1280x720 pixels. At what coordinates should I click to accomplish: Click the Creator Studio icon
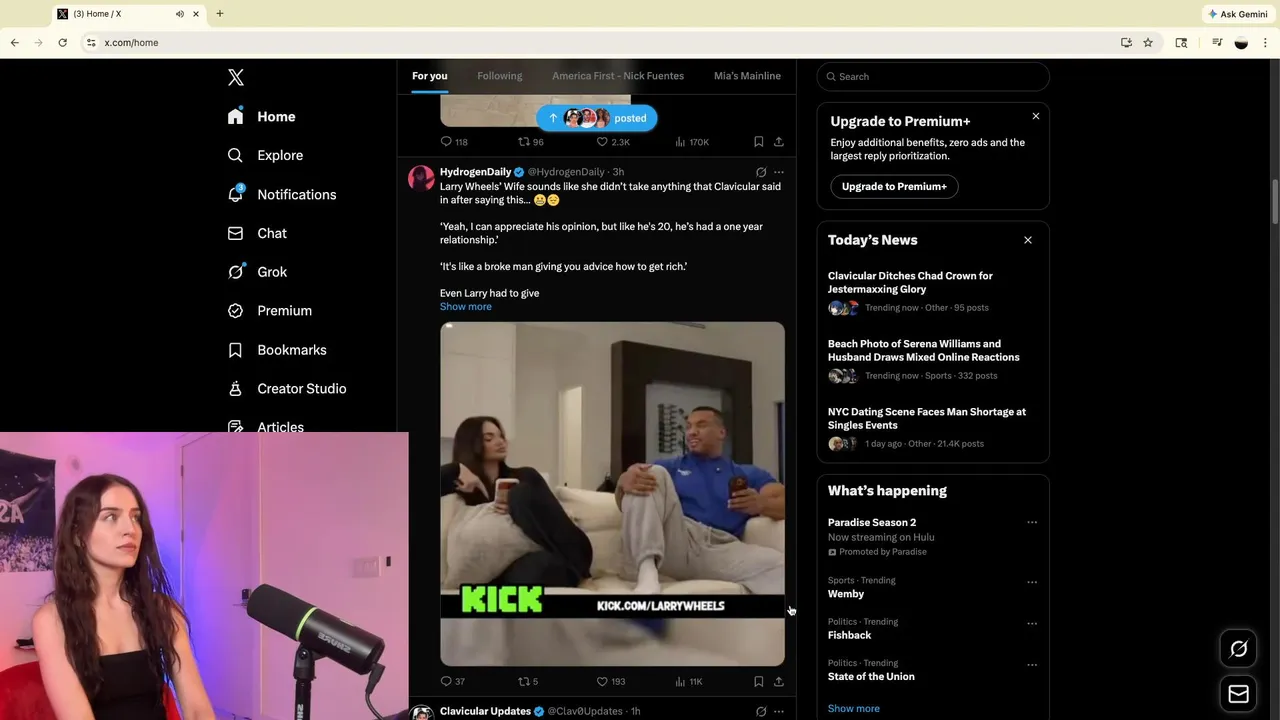pos(235,389)
